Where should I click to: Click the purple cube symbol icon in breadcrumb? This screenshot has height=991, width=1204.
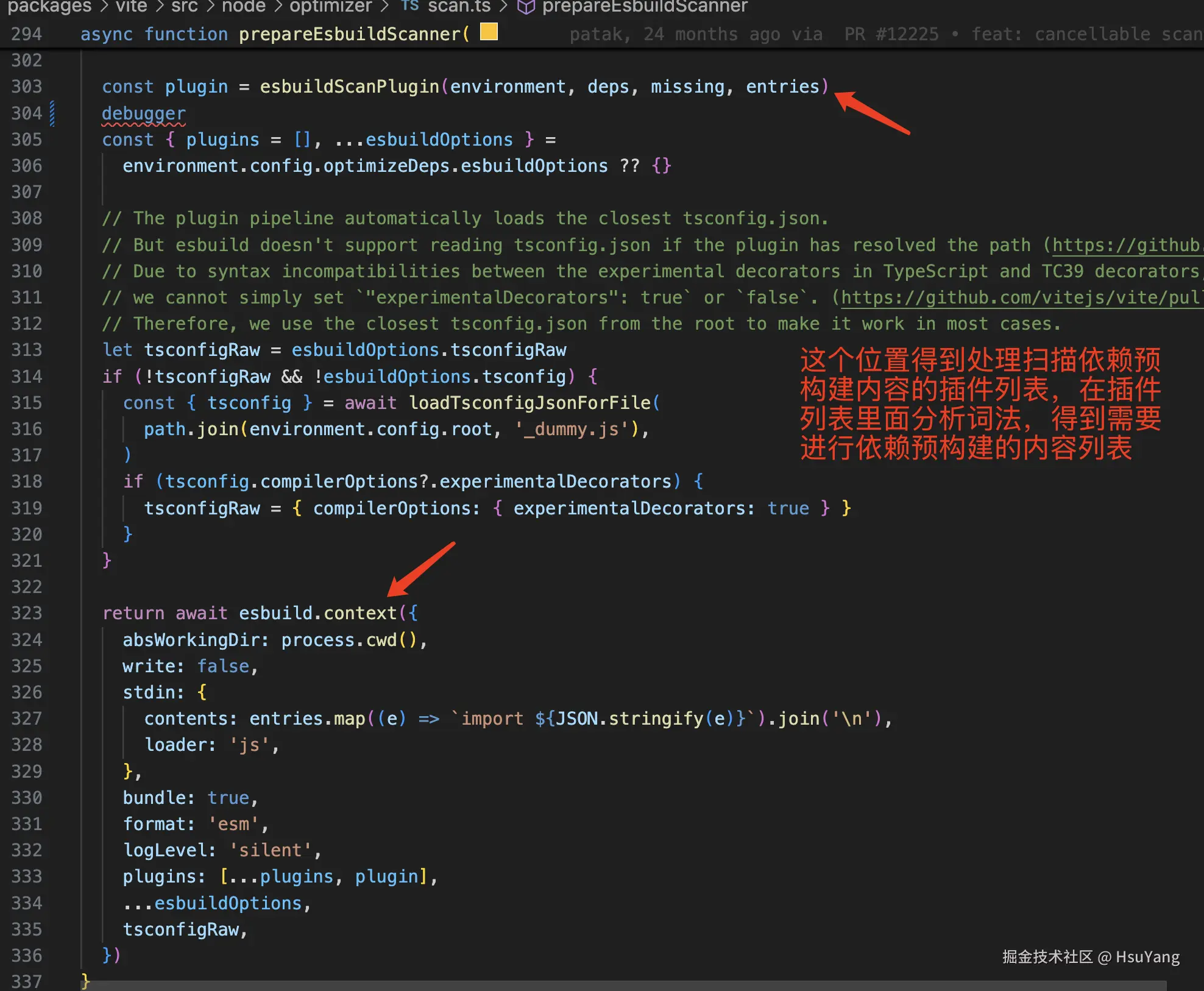525,7
